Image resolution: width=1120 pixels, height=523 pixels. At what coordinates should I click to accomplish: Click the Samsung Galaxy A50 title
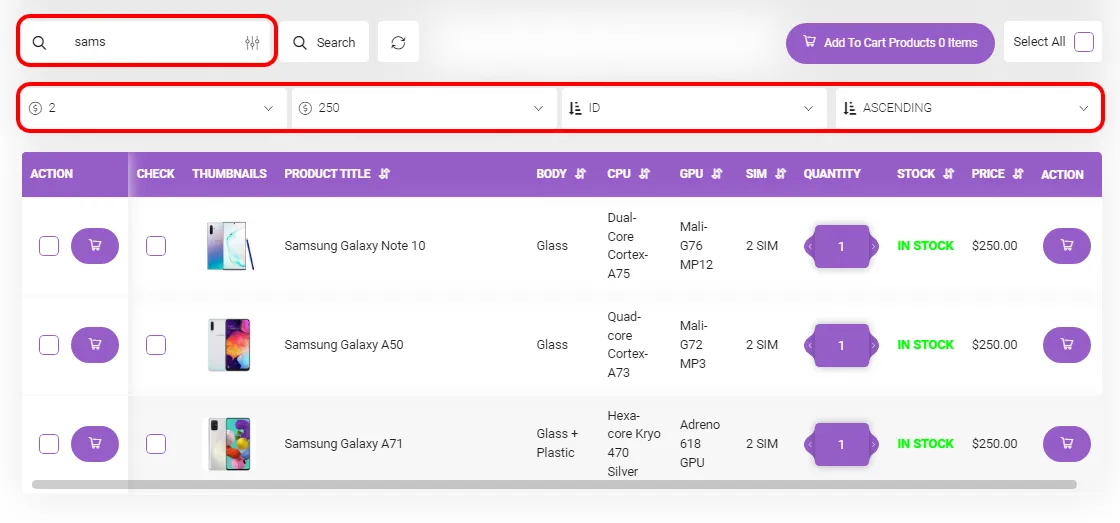coord(344,344)
